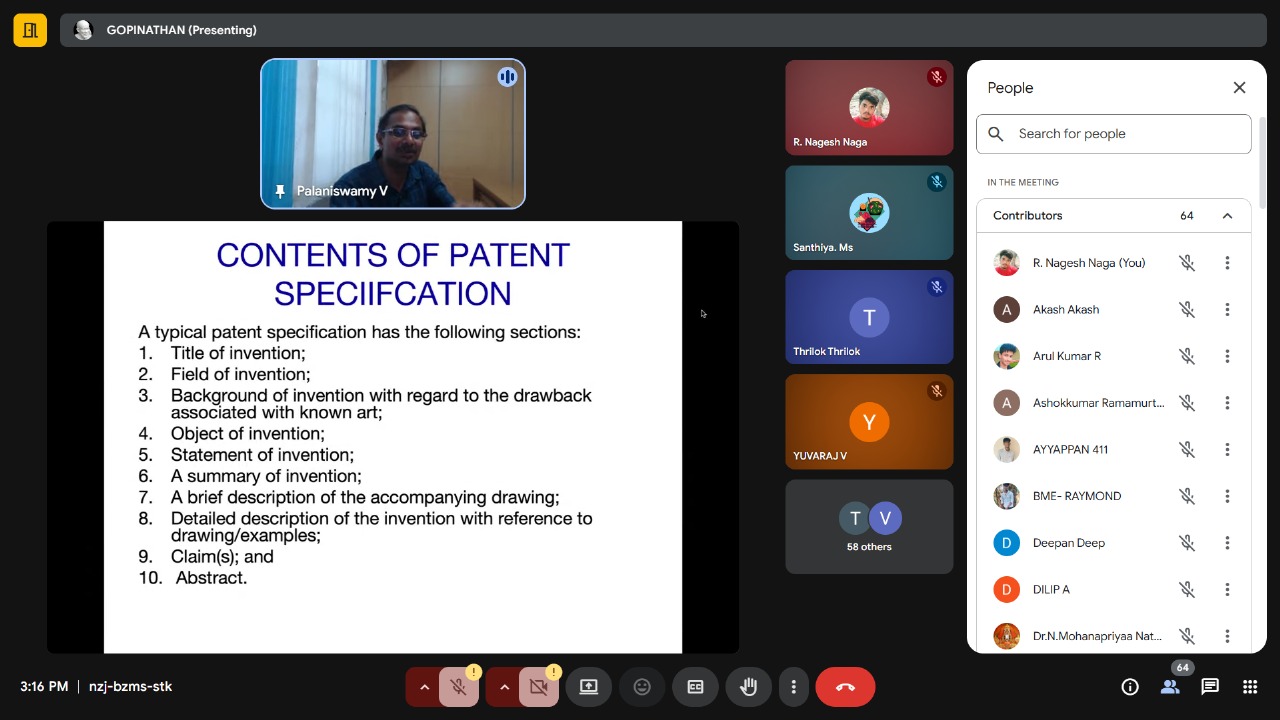Open the meeting details info icon
Viewport: 1280px width, 720px height.
point(1130,687)
